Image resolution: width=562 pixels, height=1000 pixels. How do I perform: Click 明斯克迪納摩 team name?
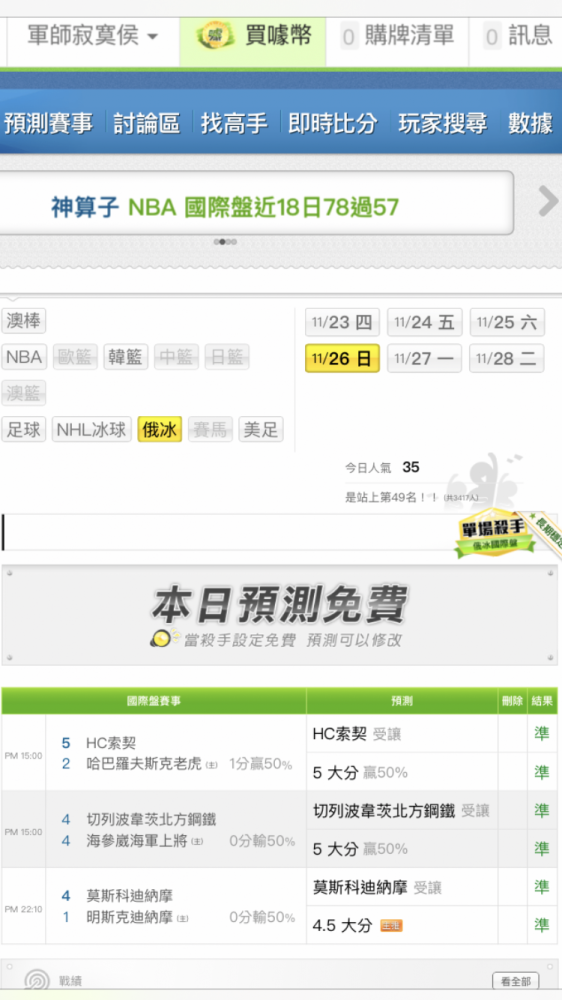(x=129, y=917)
